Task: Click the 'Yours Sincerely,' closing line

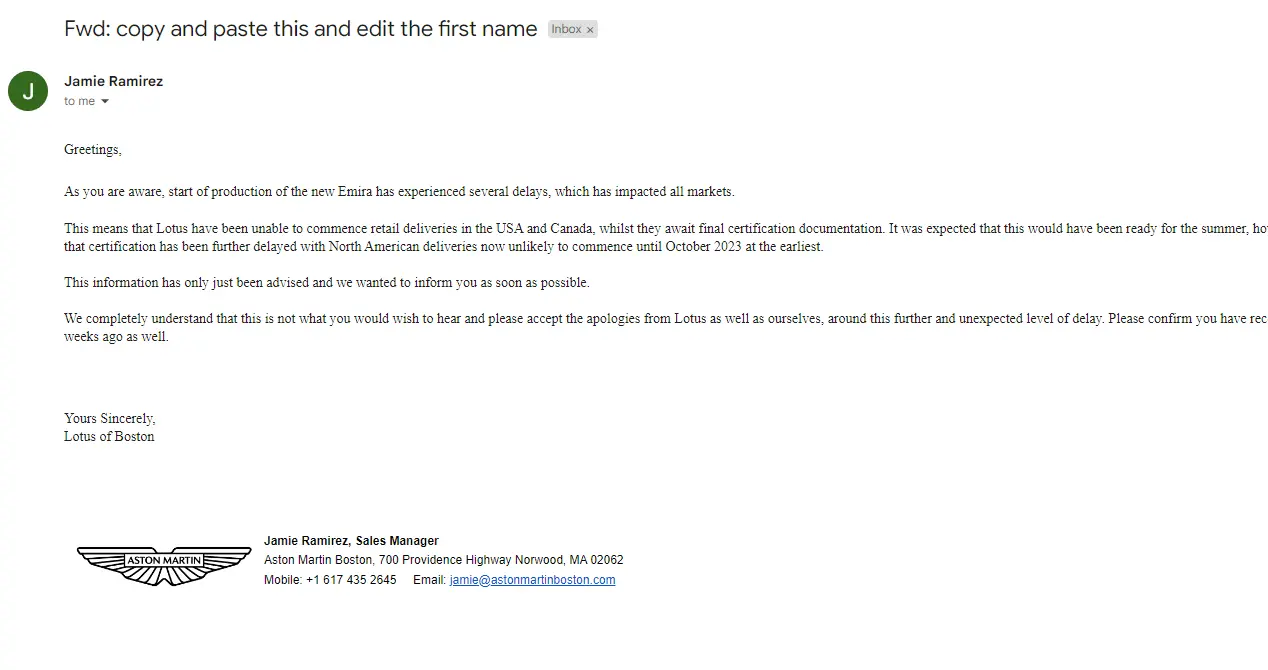Action: (110, 419)
